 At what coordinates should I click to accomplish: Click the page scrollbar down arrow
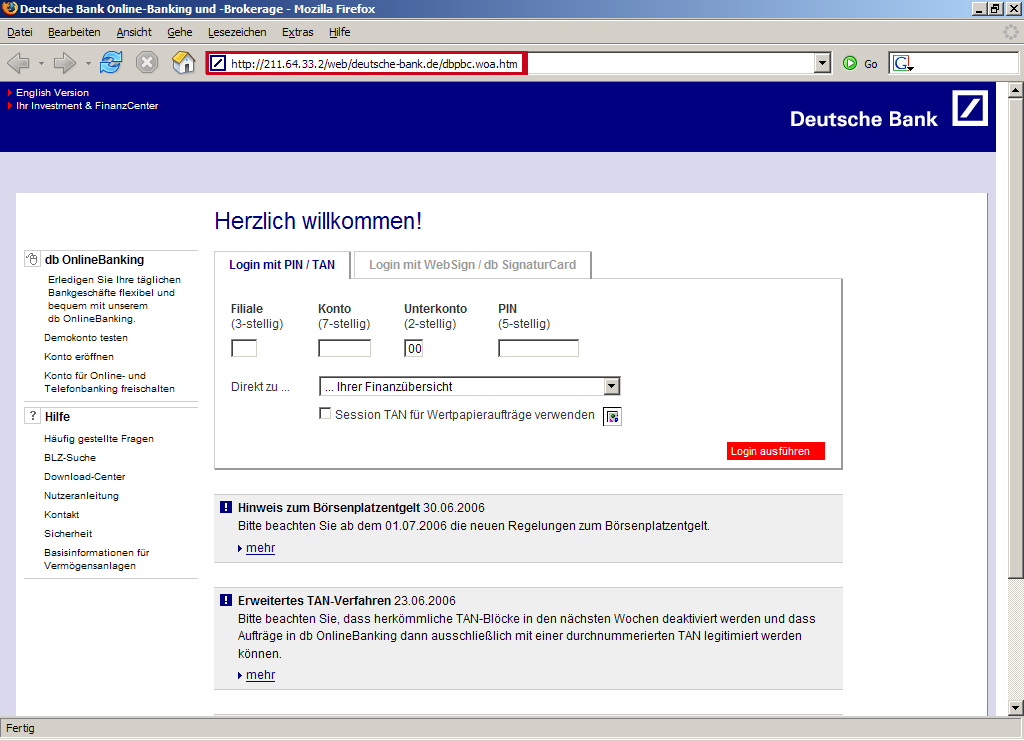1015,707
